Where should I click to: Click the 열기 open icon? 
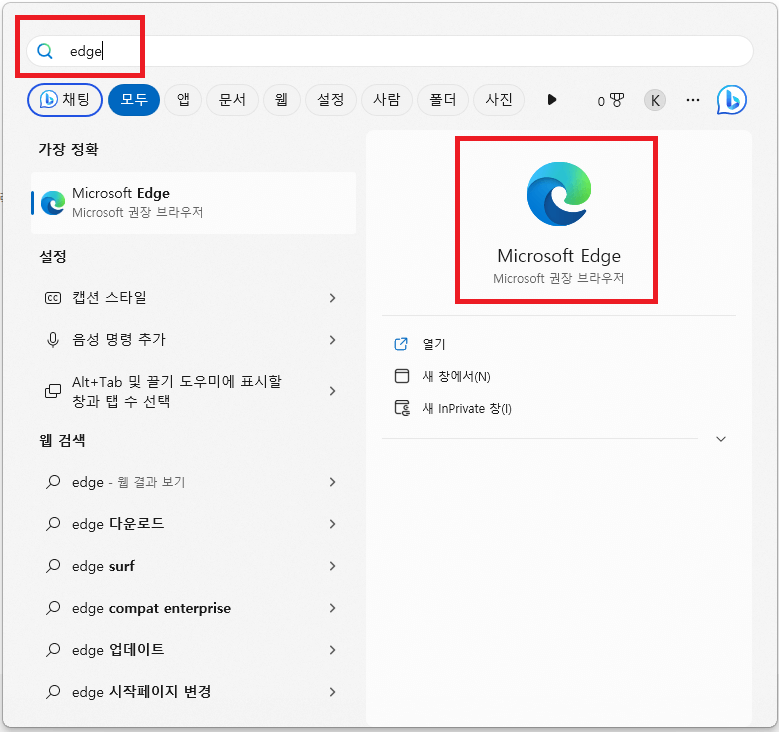pyautogui.click(x=401, y=344)
